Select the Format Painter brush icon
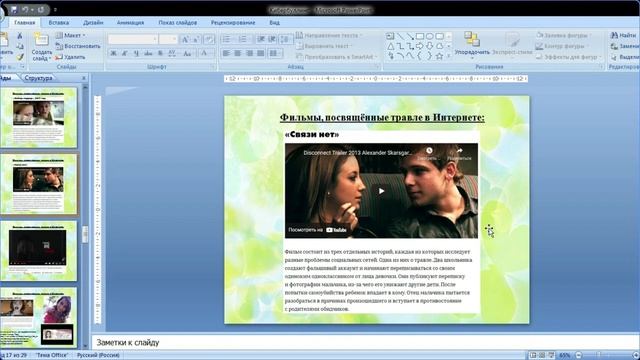640x360 pixels. pyautogui.click(x=19, y=57)
